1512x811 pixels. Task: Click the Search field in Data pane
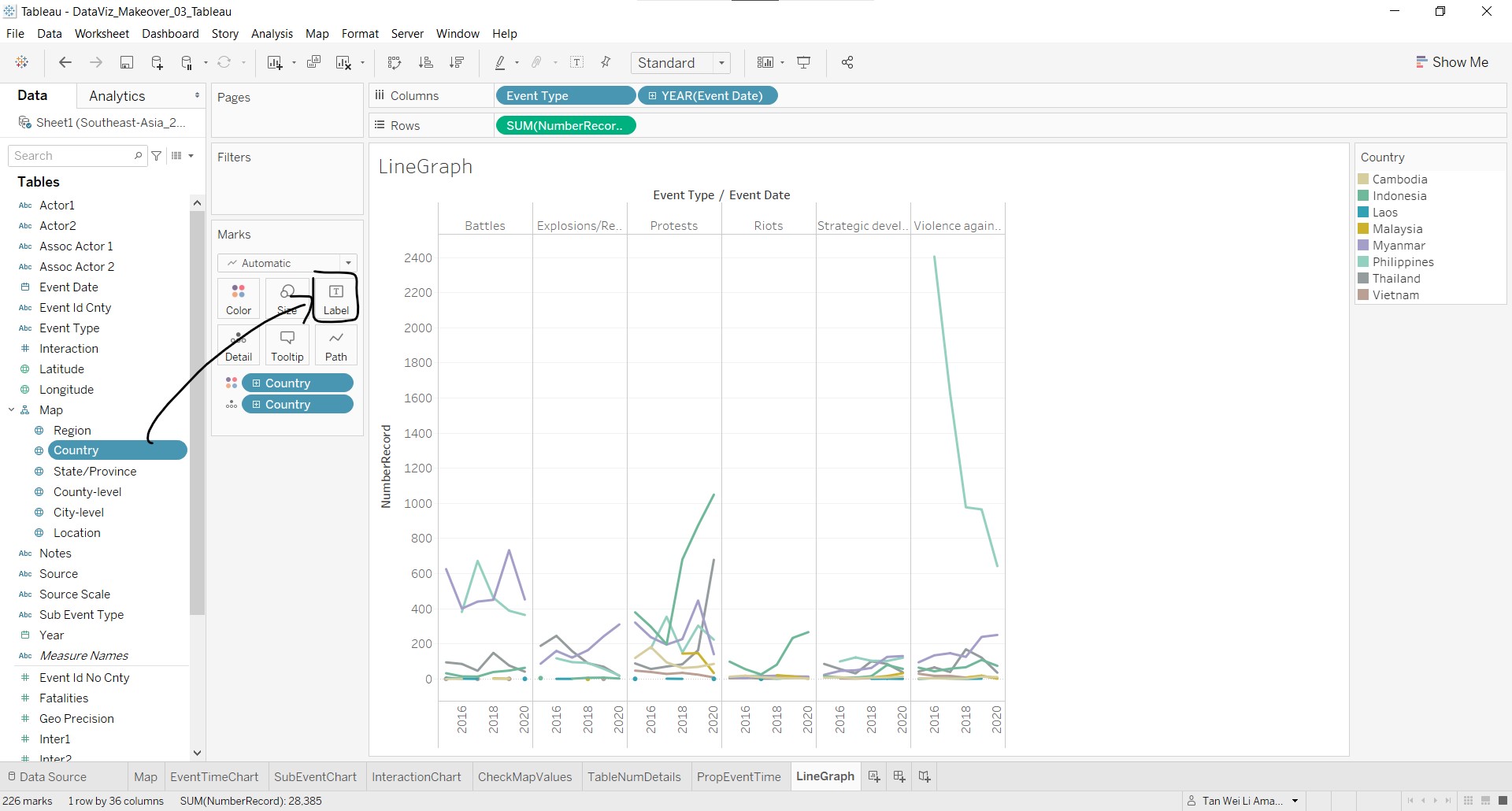72,156
